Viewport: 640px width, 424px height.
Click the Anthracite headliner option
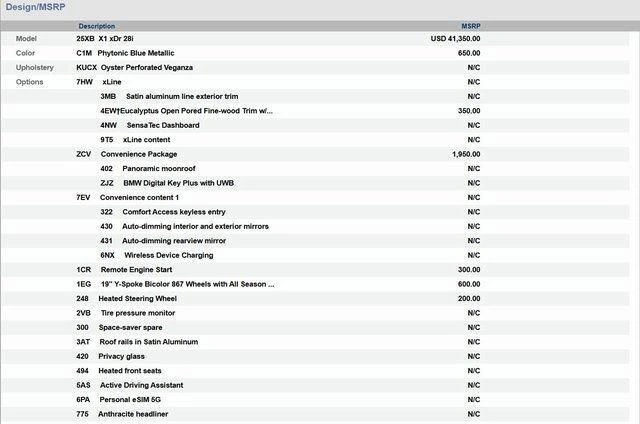132,415
